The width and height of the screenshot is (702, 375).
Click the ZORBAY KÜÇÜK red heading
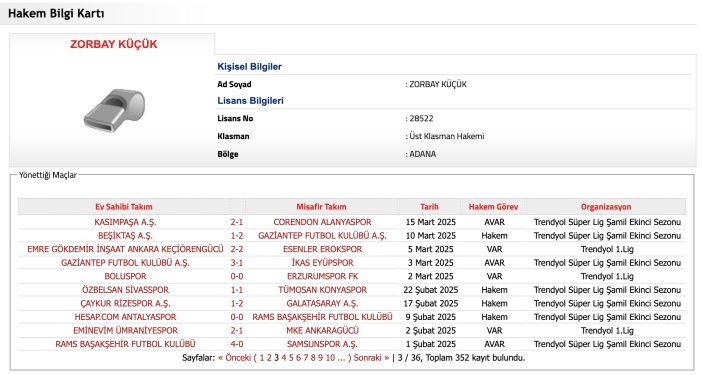pos(114,44)
